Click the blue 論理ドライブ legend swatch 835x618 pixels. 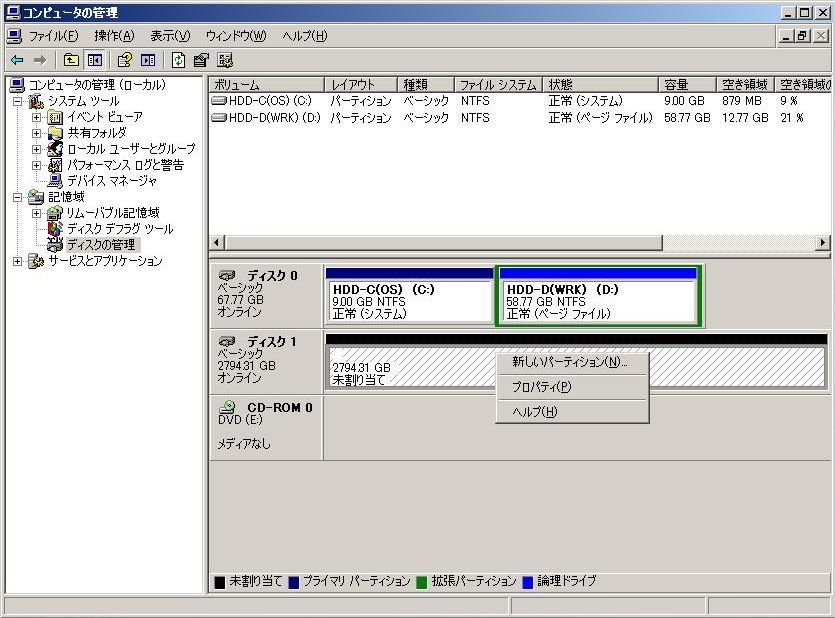[x=528, y=582]
